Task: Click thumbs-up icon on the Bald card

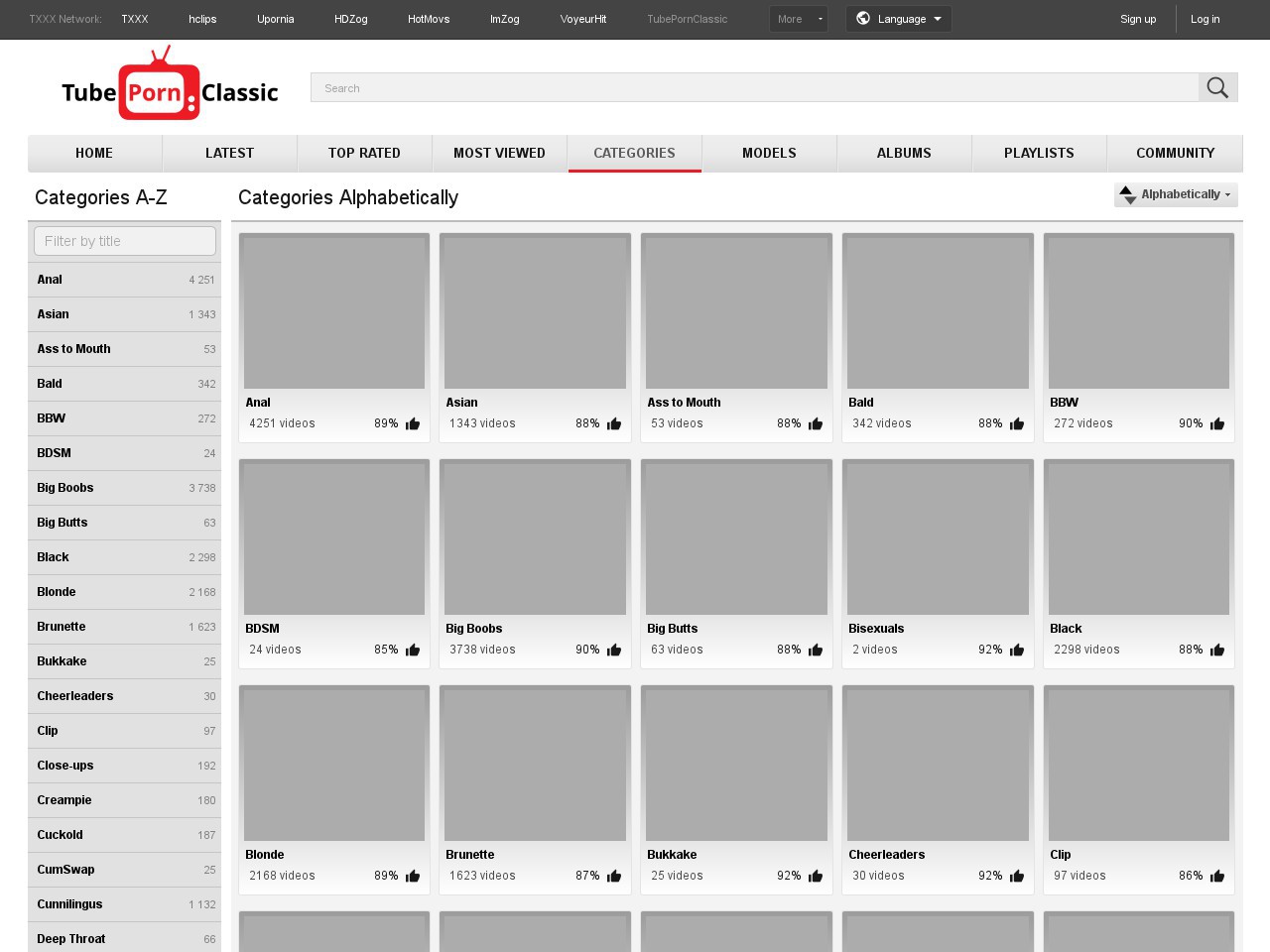Action: tap(1017, 424)
